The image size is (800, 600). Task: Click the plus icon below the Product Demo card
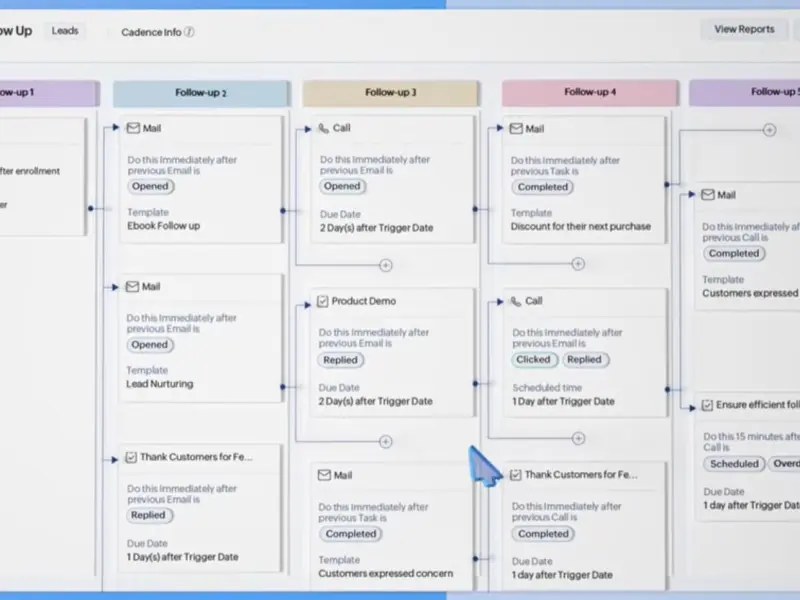coord(385,441)
